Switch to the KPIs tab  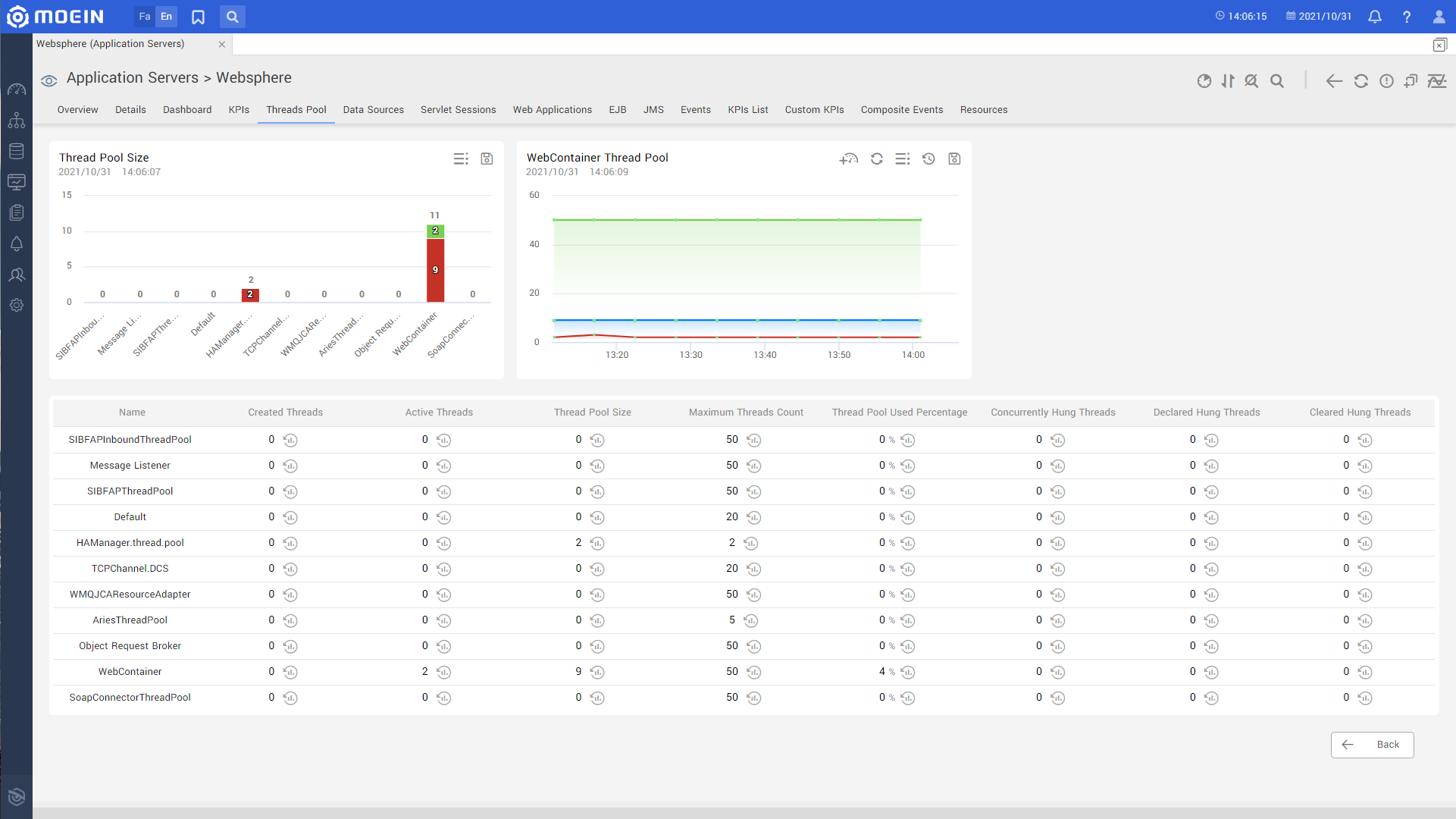[x=238, y=109]
